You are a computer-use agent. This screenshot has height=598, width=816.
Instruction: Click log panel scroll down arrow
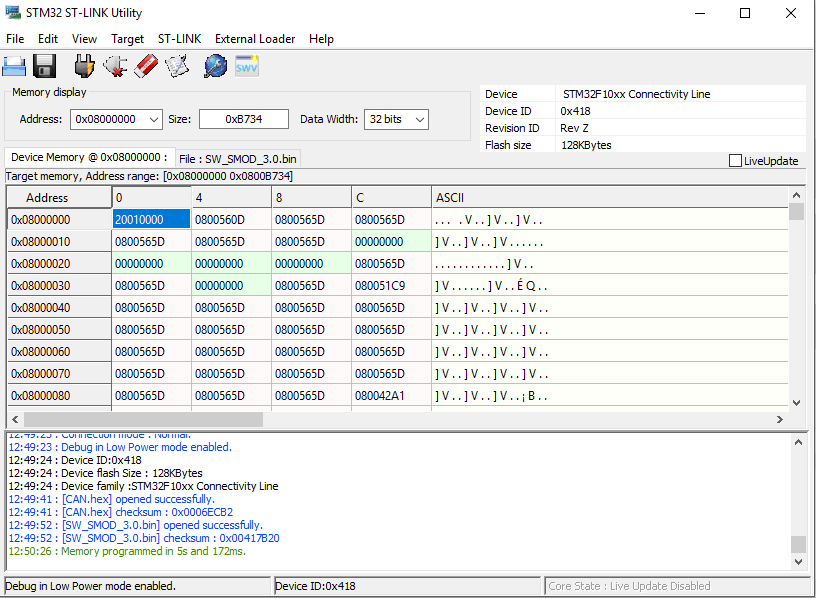coord(798,562)
